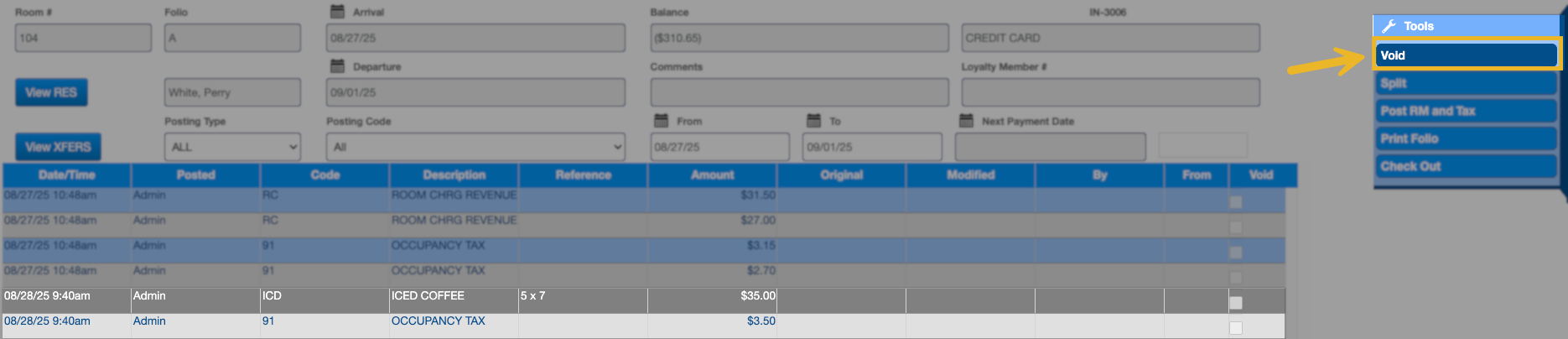Click the Next Payment Date calendar icon
Viewport: 1568px width, 339px height.
pos(966,121)
